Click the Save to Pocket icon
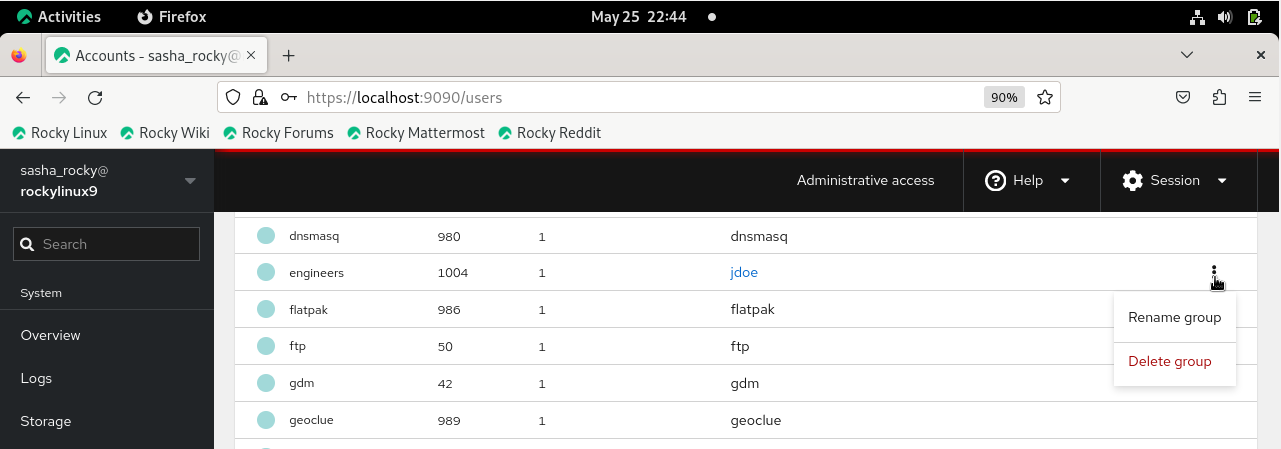This screenshot has height=449, width=1281. [x=1182, y=97]
